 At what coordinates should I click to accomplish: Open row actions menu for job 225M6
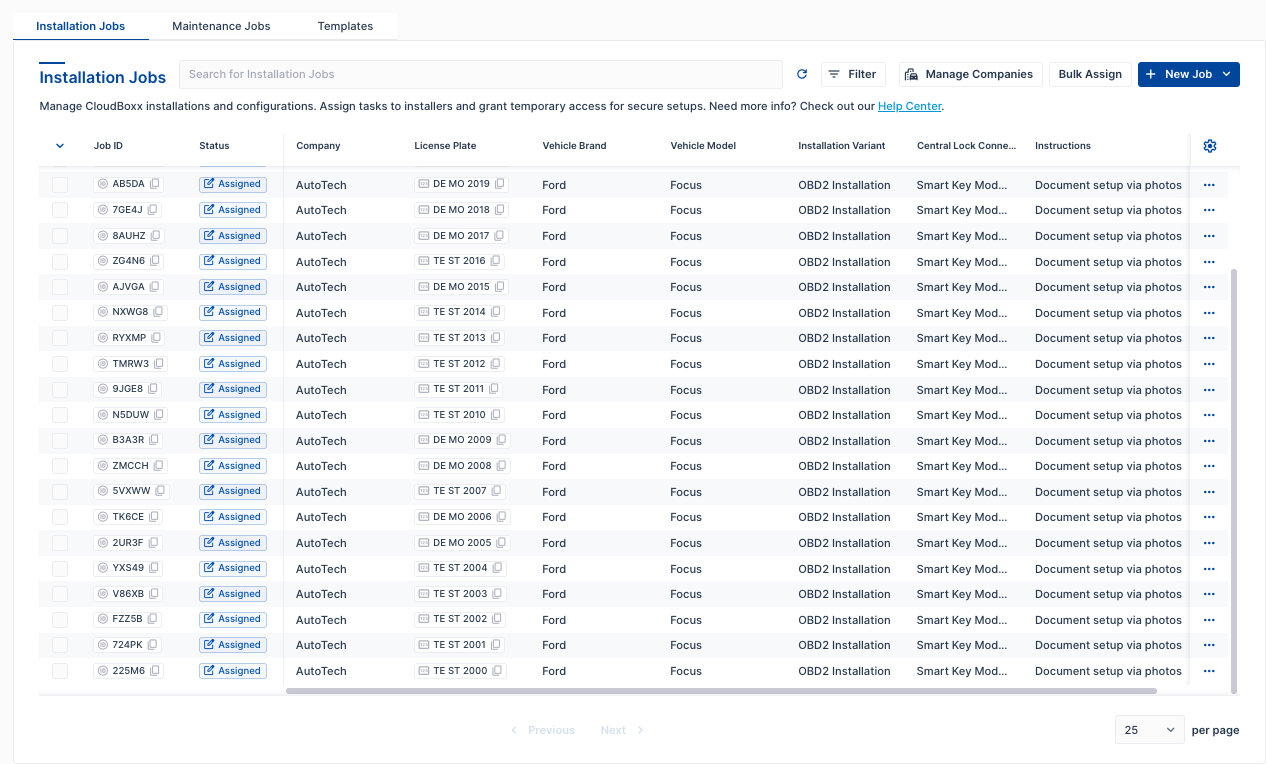tap(1209, 671)
